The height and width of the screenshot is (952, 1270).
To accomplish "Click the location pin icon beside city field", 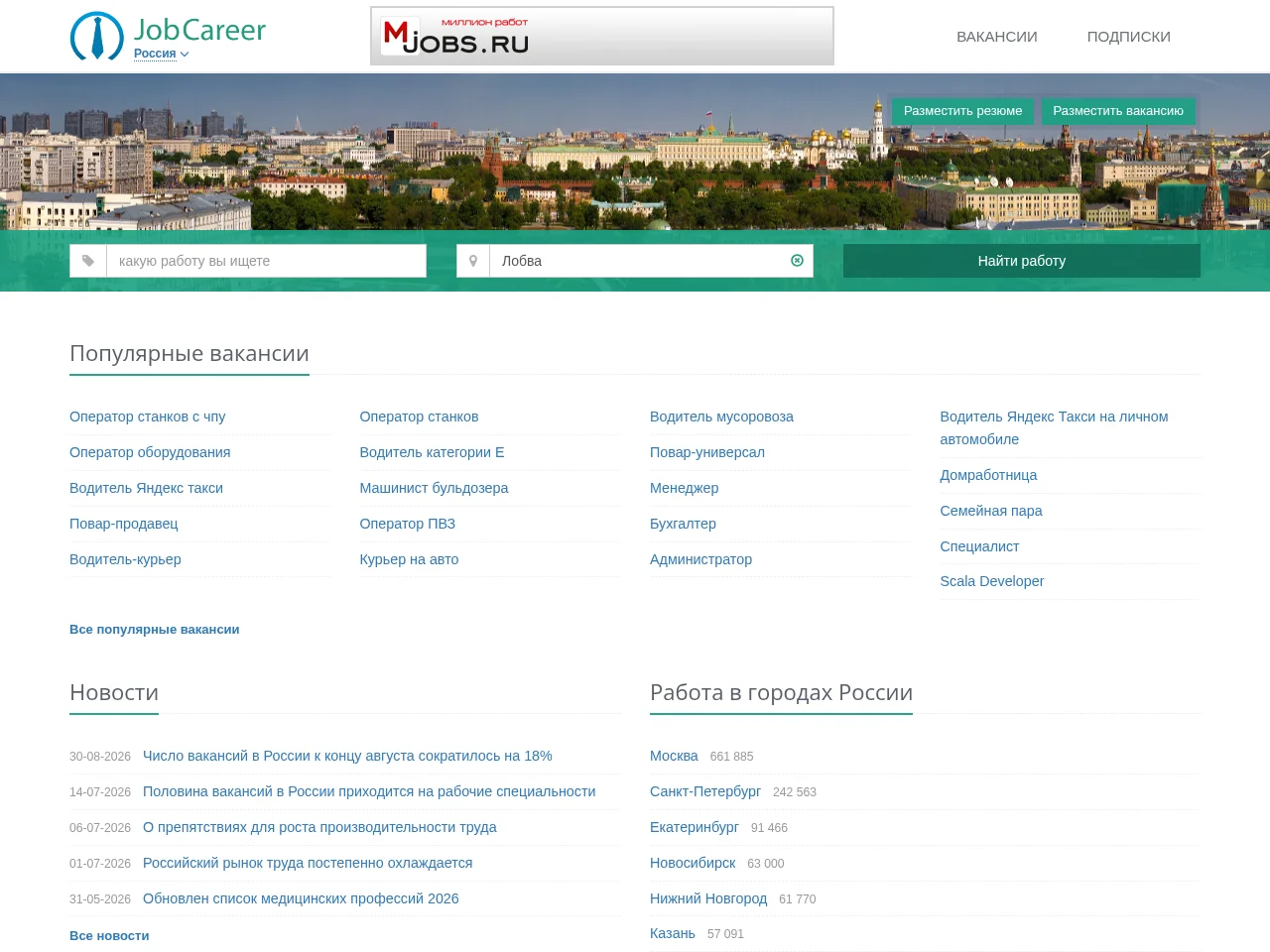I will click(x=473, y=261).
